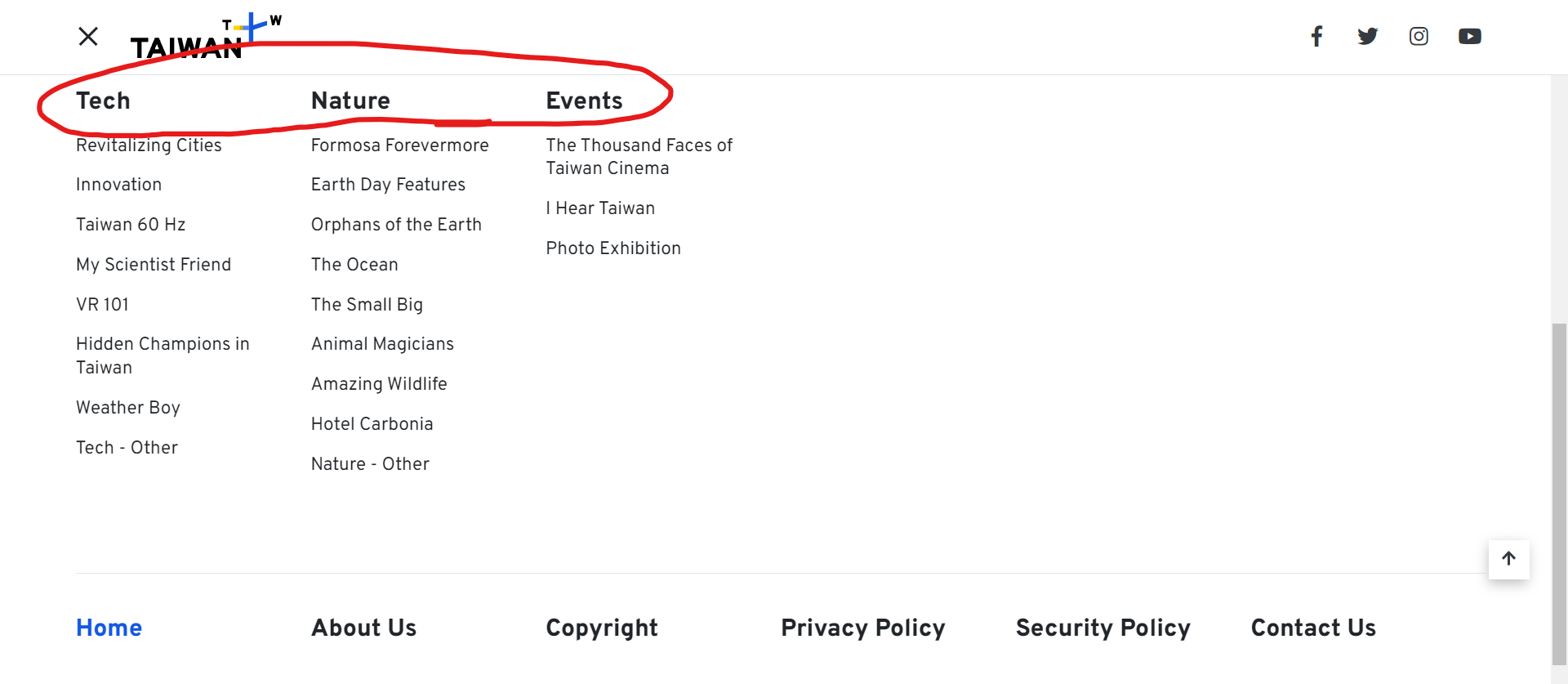Viewport: 1568px width, 684px height.
Task: Open the Nature category heading
Action: tap(350, 101)
